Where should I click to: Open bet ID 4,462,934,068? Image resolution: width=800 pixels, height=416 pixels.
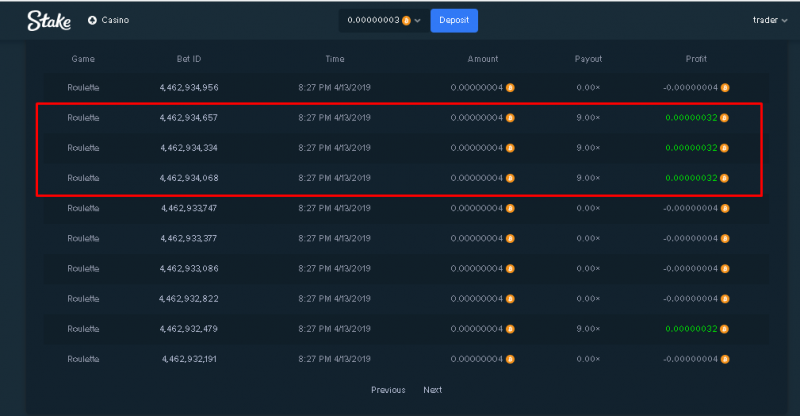pos(189,178)
